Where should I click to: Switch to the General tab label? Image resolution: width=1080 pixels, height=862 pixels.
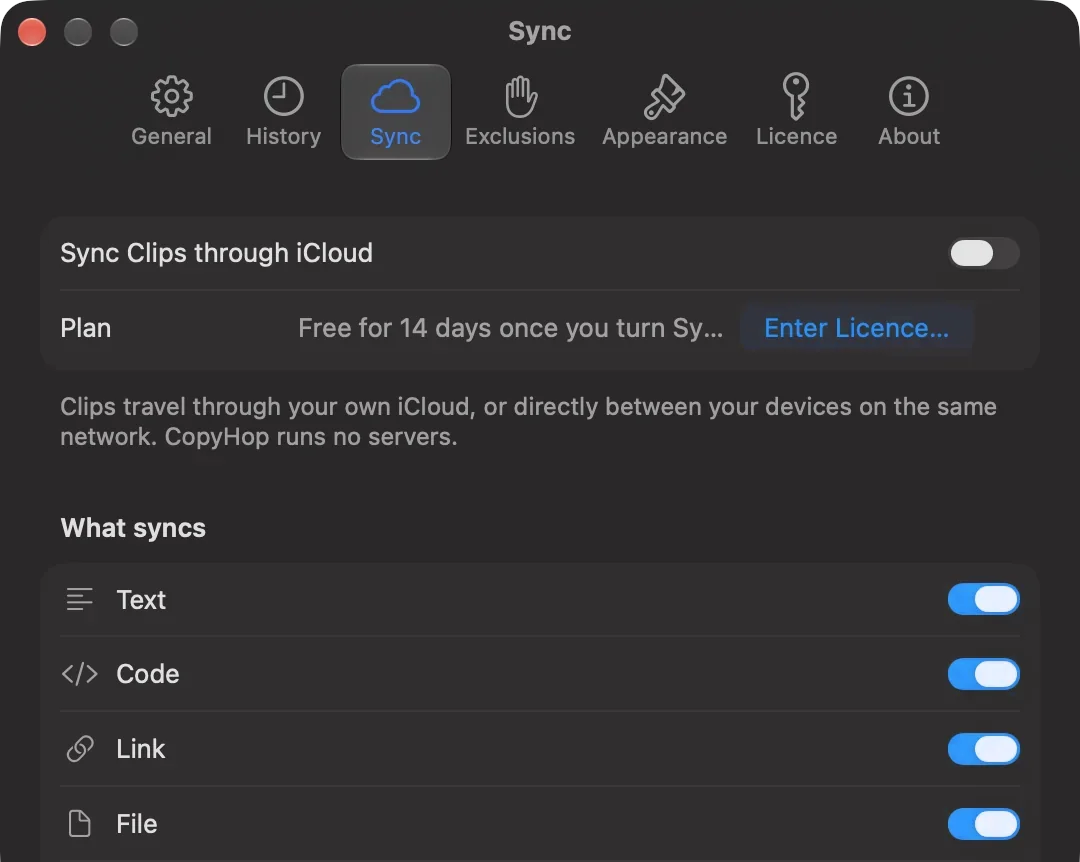[172, 136]
